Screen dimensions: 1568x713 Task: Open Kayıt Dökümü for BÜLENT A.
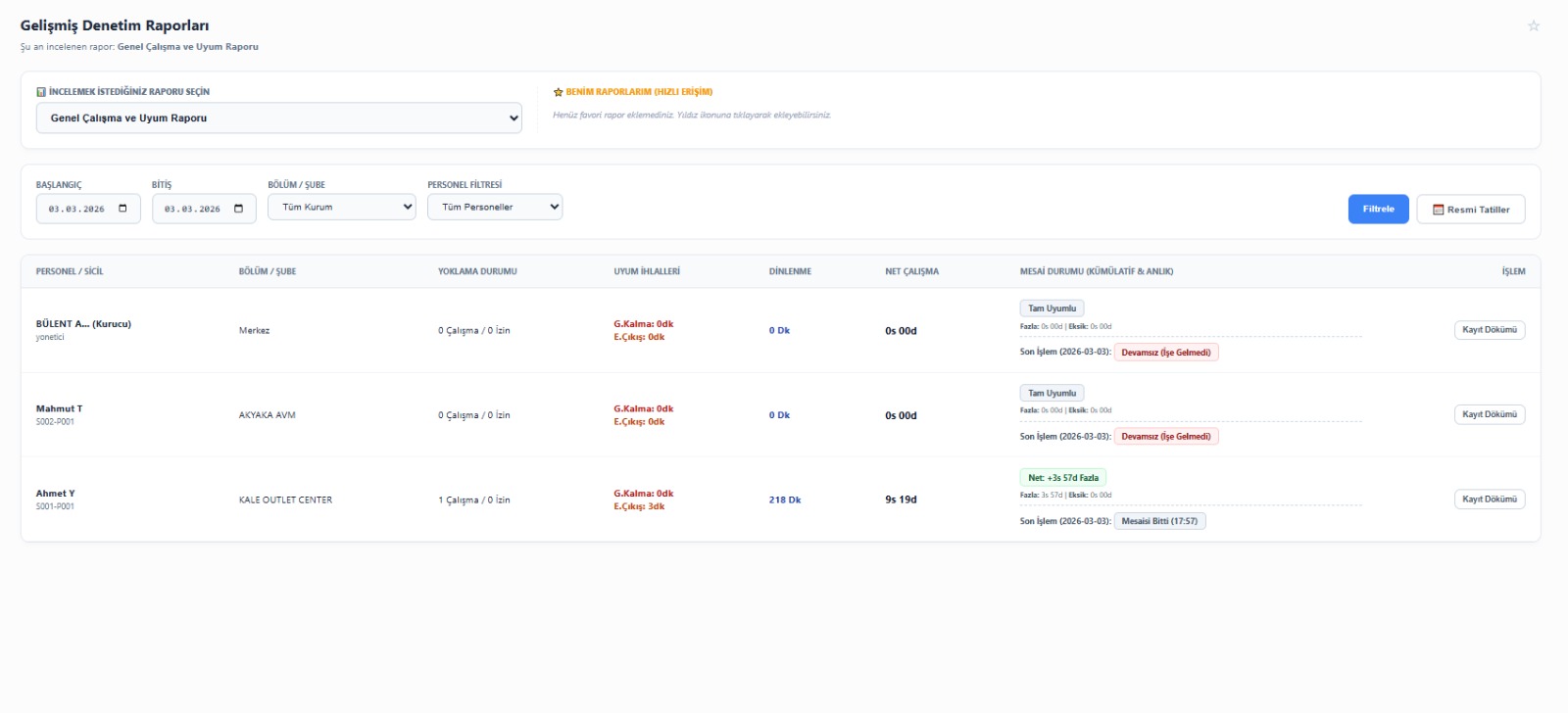pos(1490,330)
